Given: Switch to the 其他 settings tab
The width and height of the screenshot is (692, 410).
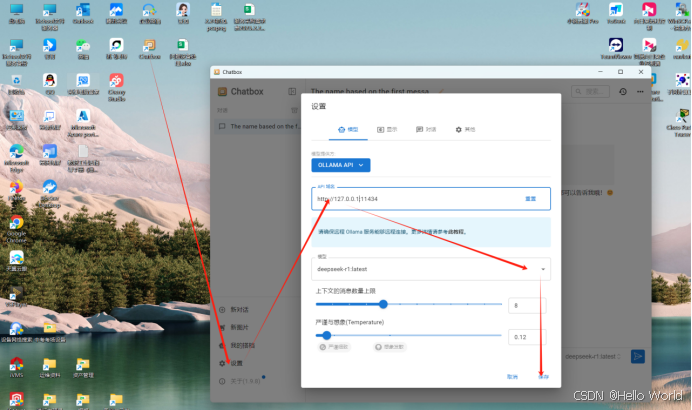Looking at the screenshot, I should (x=465, y=129).
